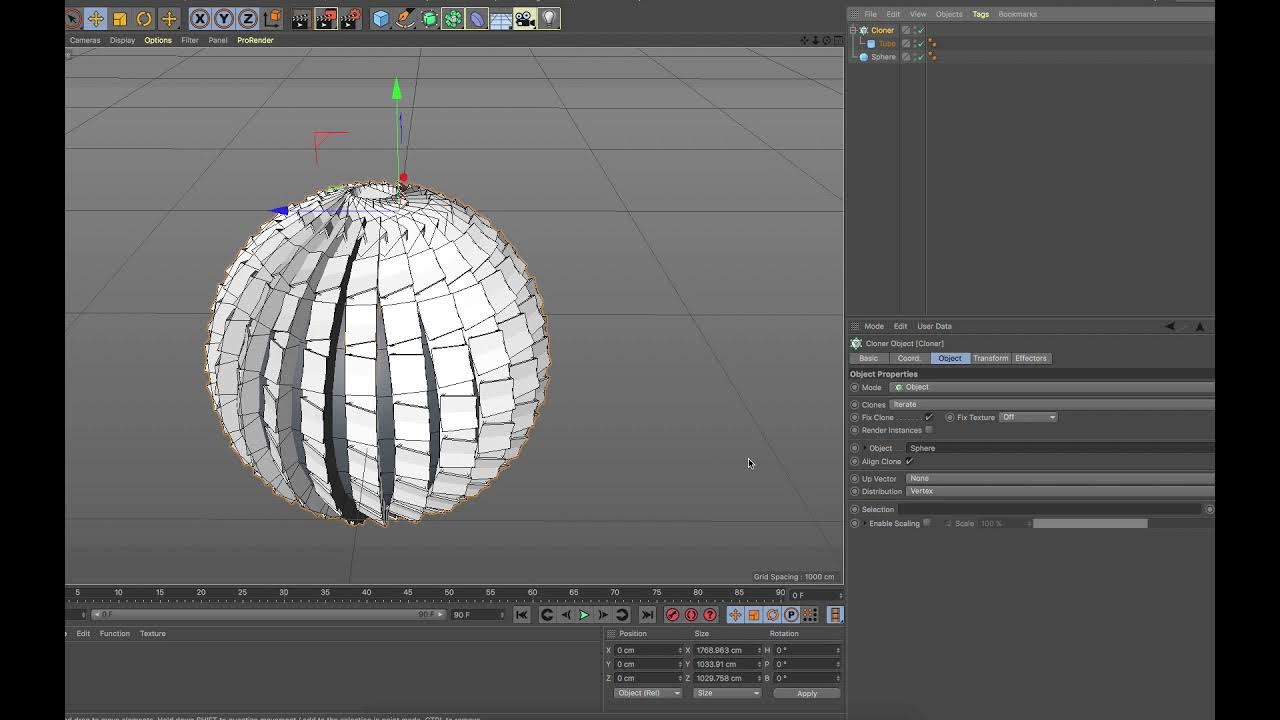The height and width of the screenshot is (720, 1280).
Task: Click the Apply button
Action: tap(807, 693)
